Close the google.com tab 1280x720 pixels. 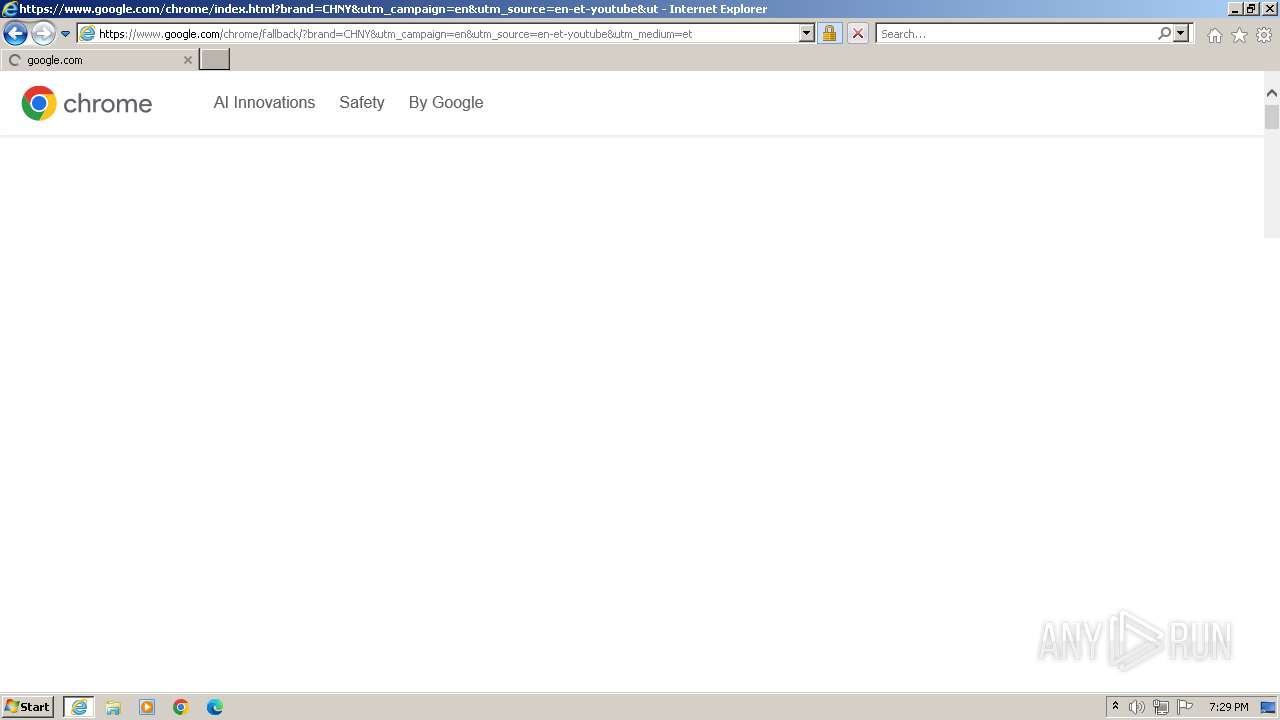coord(187,60)
